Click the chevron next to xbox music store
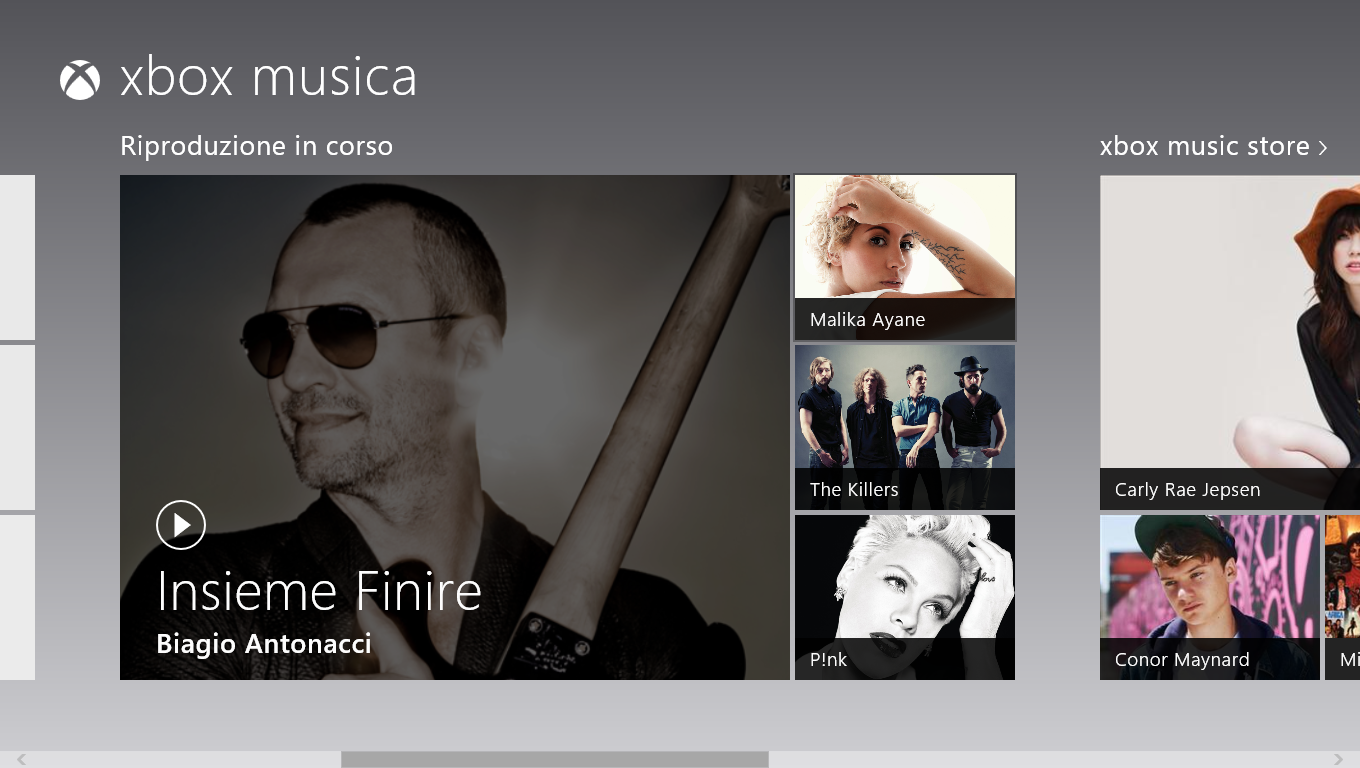 pos(1323,148)
